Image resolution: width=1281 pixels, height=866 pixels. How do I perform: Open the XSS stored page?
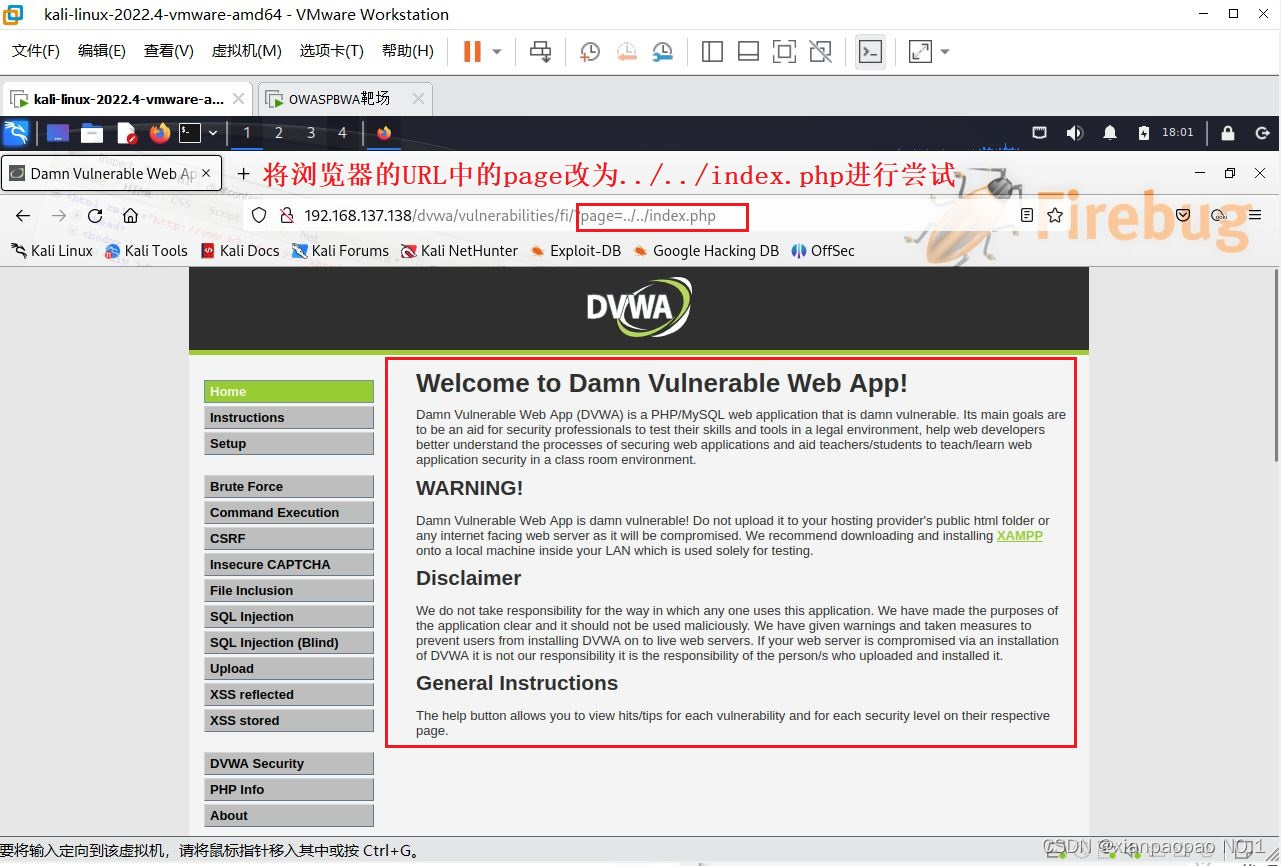289,721
